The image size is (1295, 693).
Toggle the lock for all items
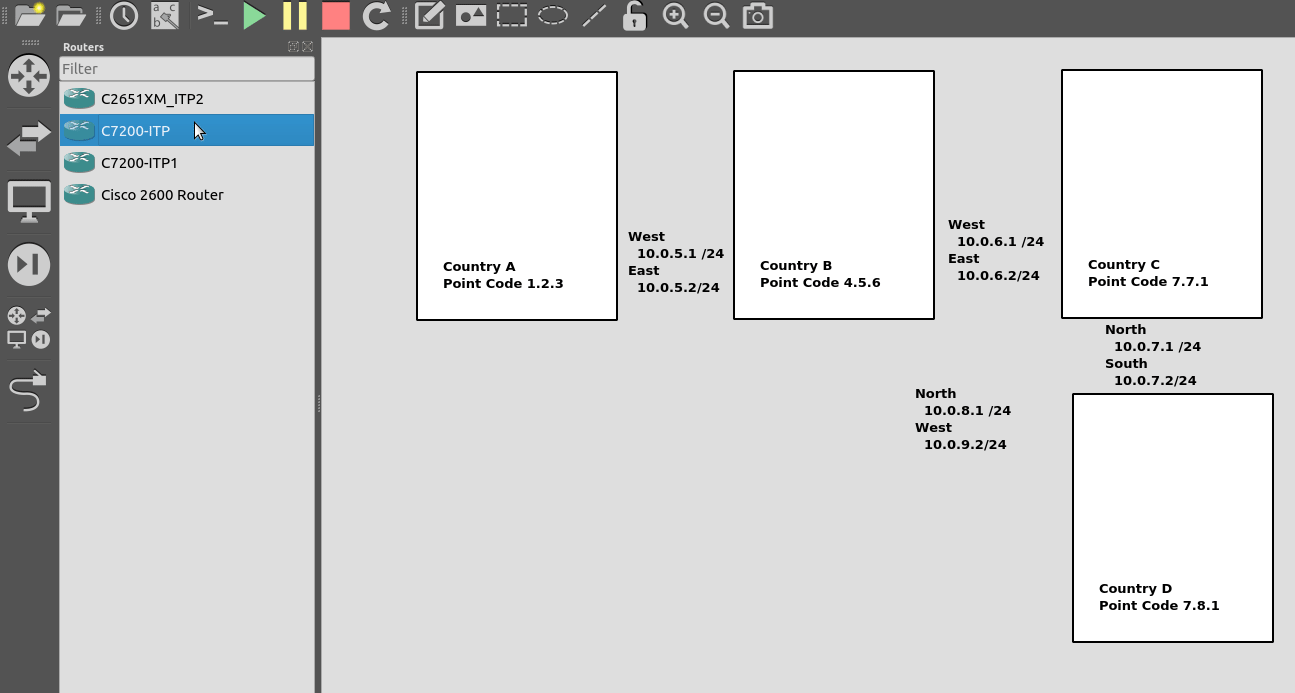pos(634,16)
